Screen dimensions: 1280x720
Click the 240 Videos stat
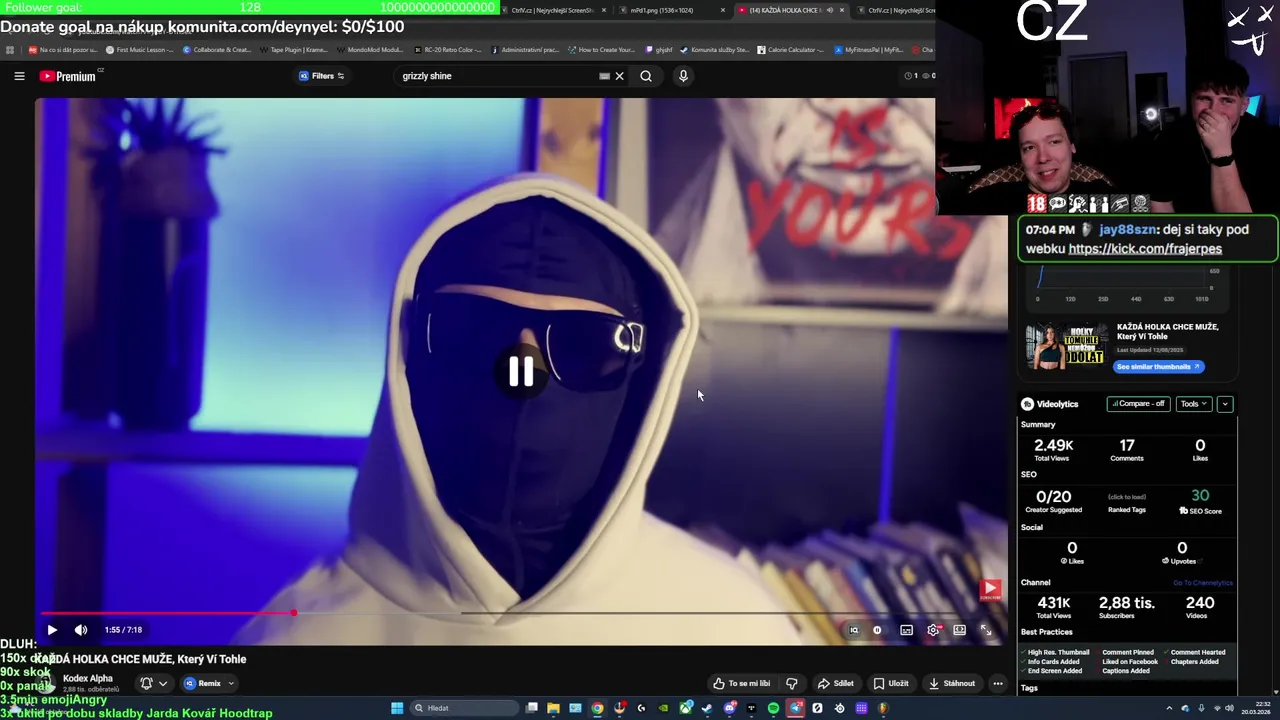point(1200,603)
